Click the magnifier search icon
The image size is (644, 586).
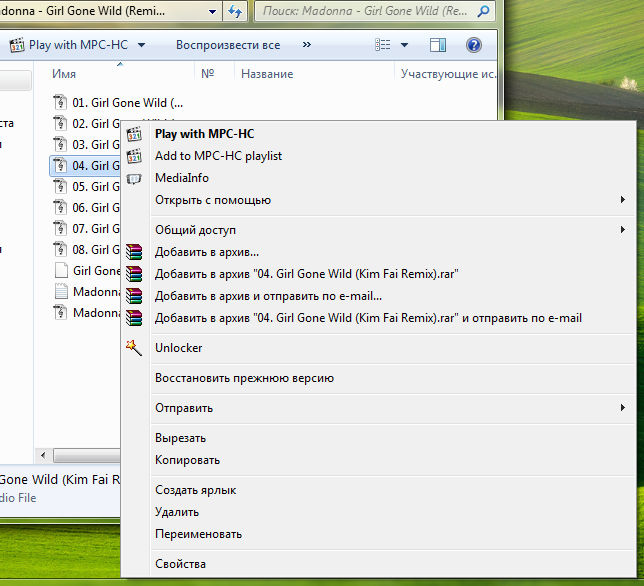click(x=484, y=11)
